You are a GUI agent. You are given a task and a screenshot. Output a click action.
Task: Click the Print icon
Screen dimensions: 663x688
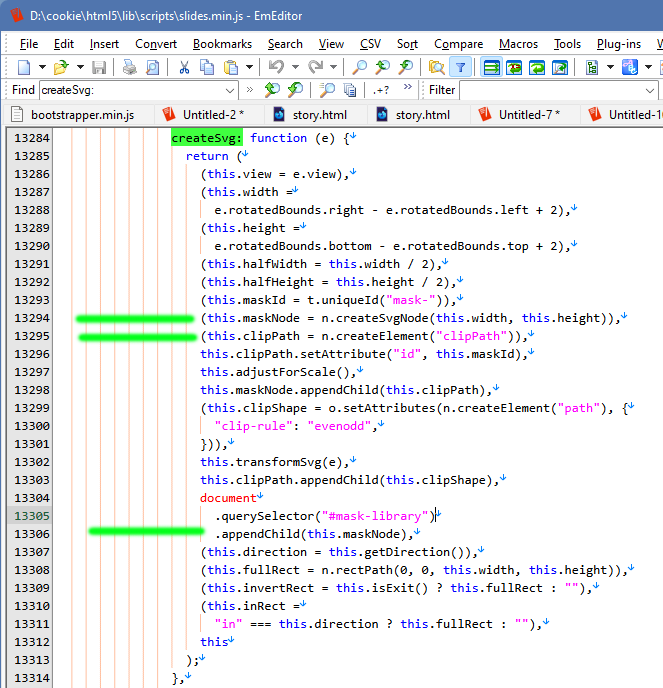129,67
